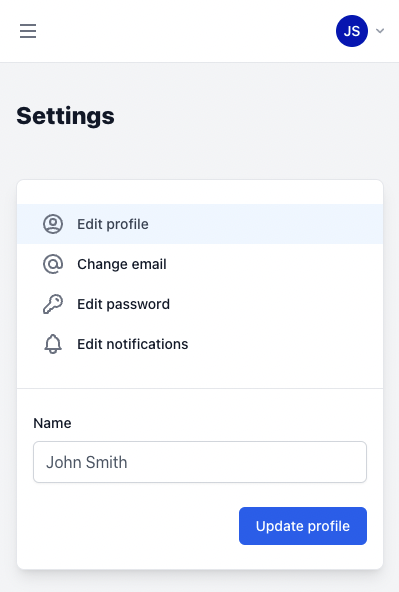Click the Name field label
The image size is (399, 592).
tap(52, 423)
